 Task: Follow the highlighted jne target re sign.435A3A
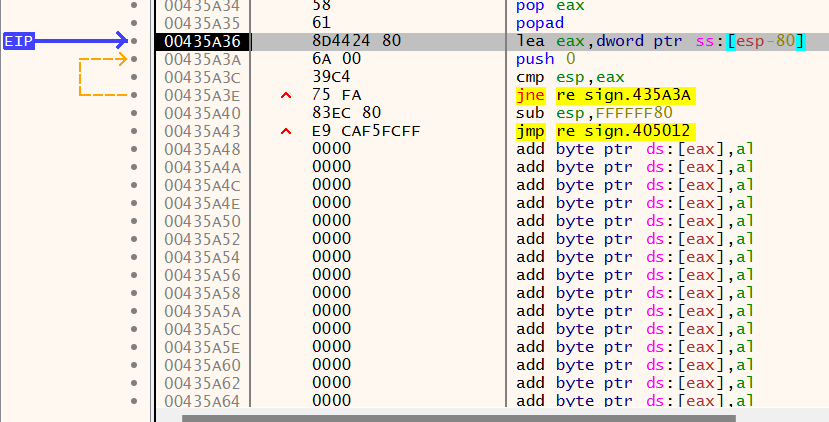pyautogui.click(x=624, y=95)
